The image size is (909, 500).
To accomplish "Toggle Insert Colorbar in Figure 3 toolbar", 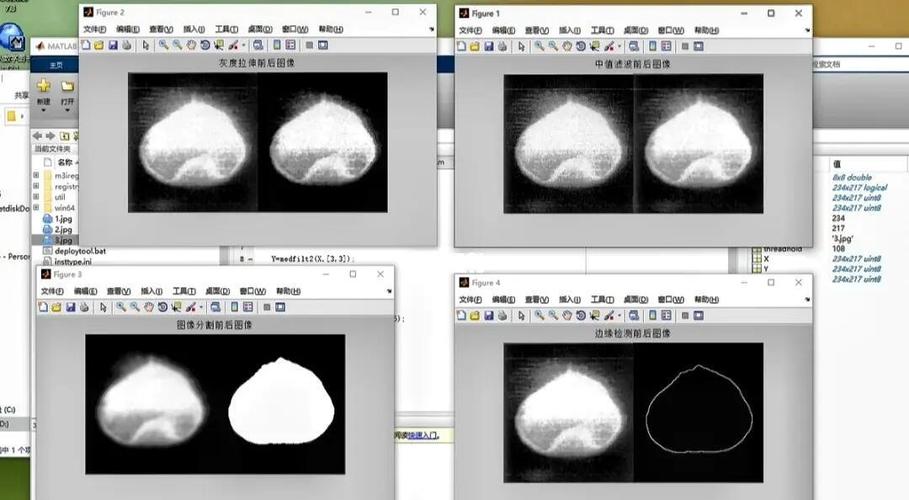I will click(233, 307).
